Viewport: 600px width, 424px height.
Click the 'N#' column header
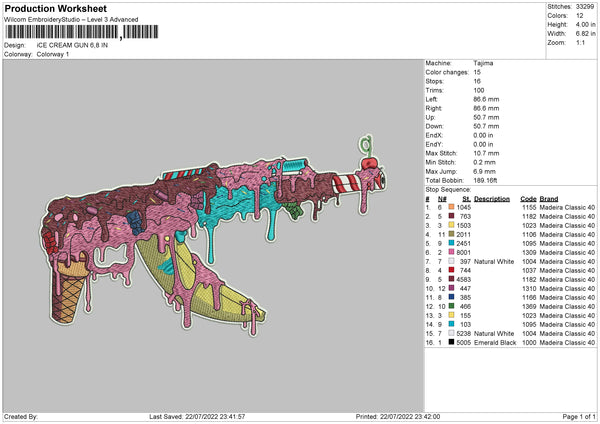tap(442, 199)
